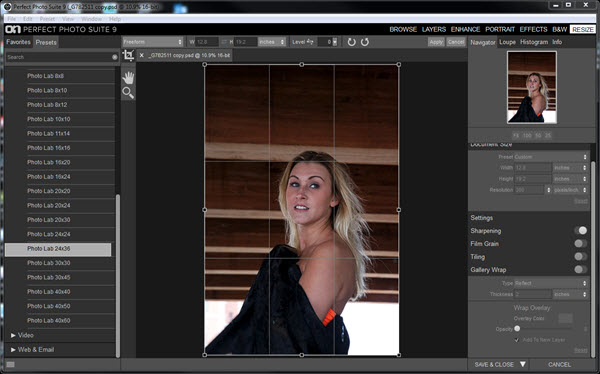Click the swap width and height icon
This screenshot has height=374, width=600.
point(224,42)
